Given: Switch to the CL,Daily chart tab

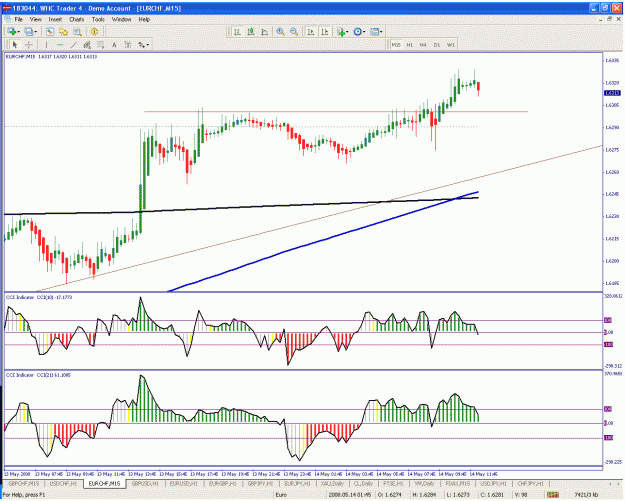Looking at the screenshot, I should coord(363,483).
